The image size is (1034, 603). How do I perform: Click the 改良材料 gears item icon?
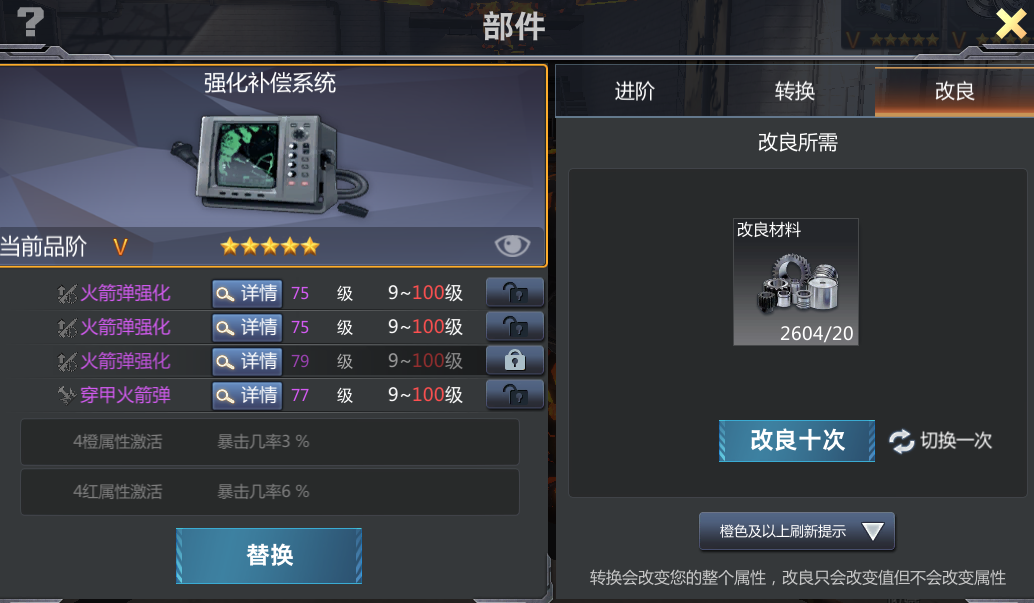click(796, 282)
